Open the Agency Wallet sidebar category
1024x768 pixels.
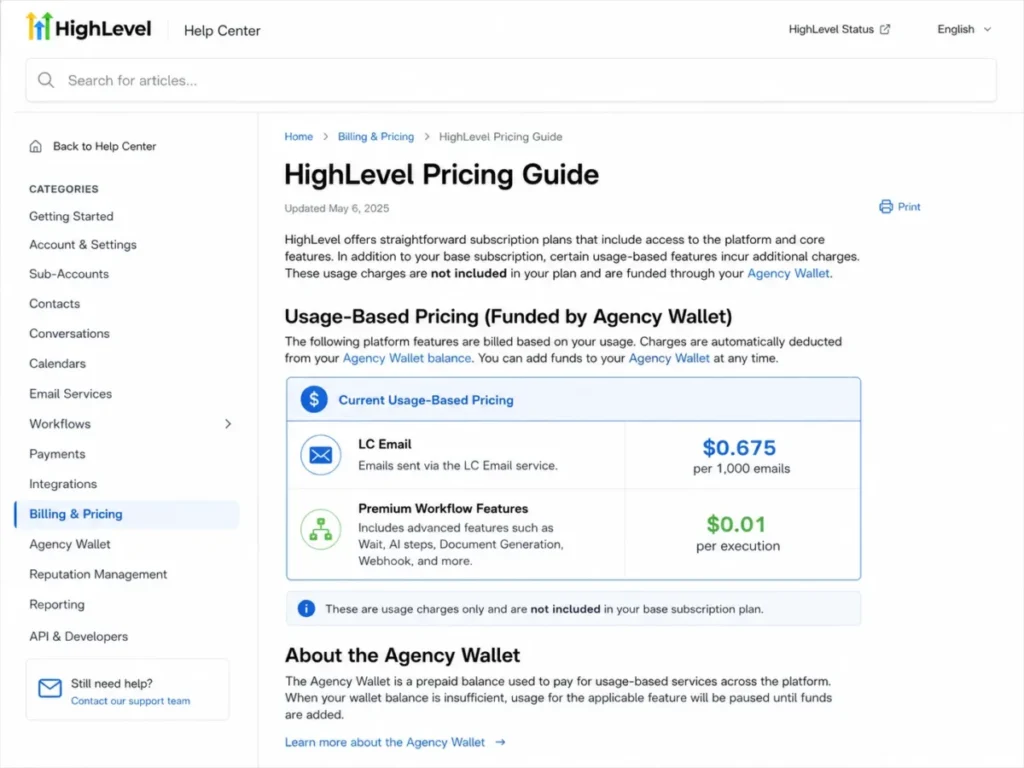(x=70, y=544)
